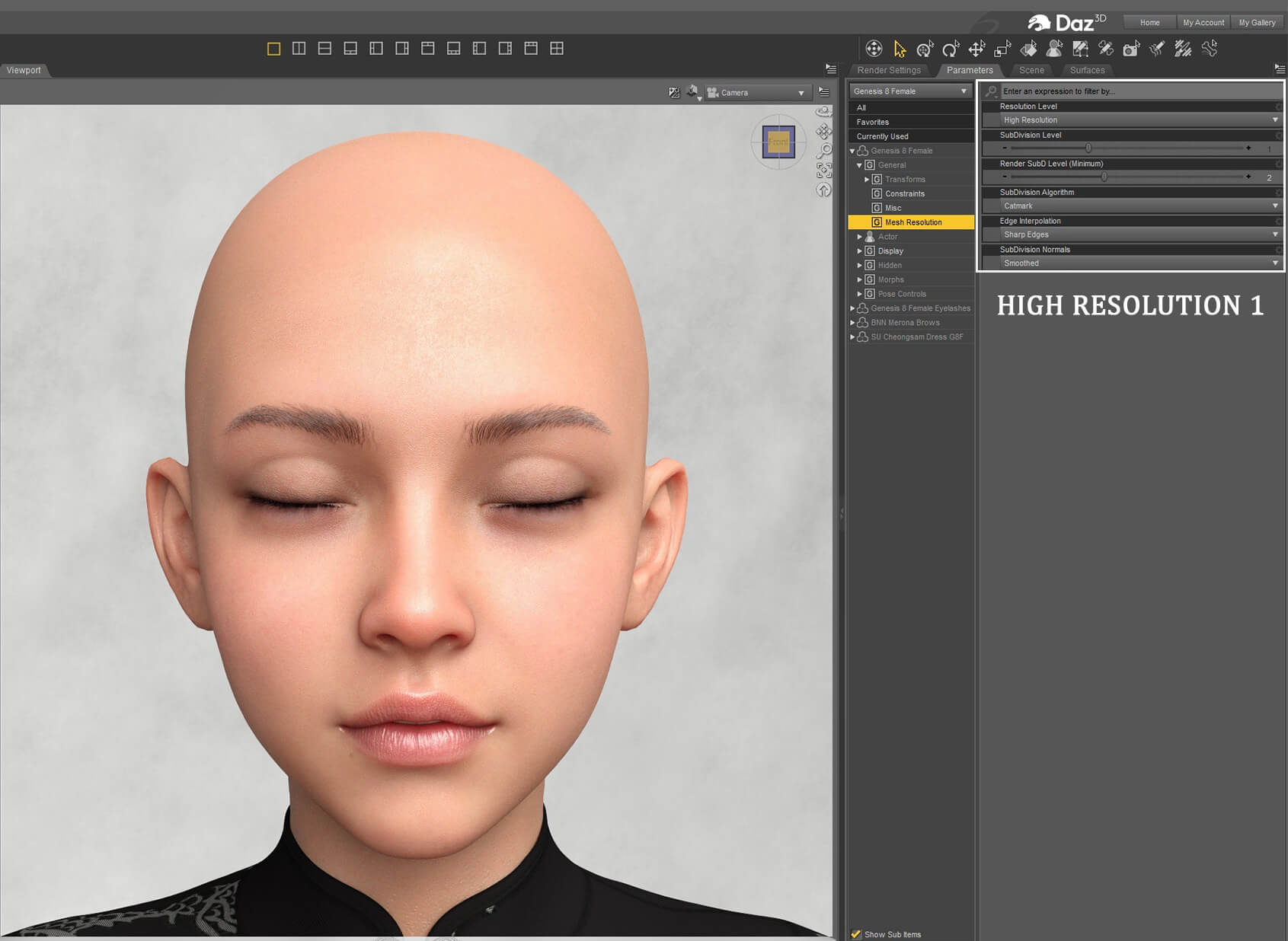Select the Surface Selection tool
This screenshot has height=941, width=1288.
[x=1028, y=49]
